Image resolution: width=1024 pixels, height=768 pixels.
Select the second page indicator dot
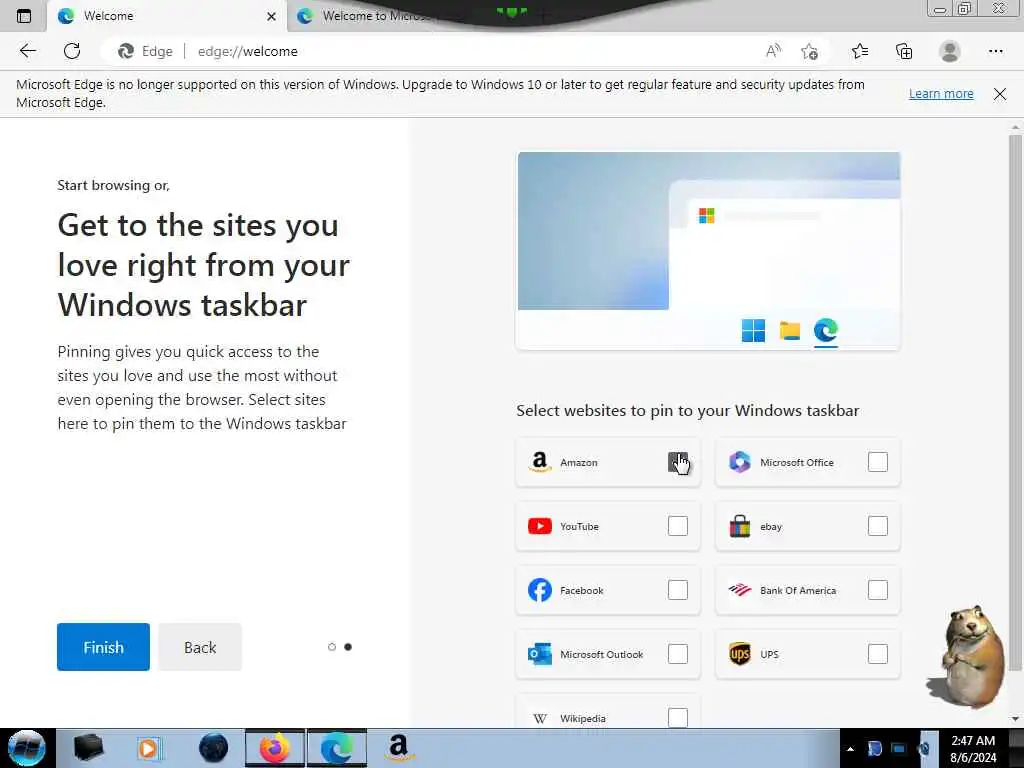click(348, 647)
